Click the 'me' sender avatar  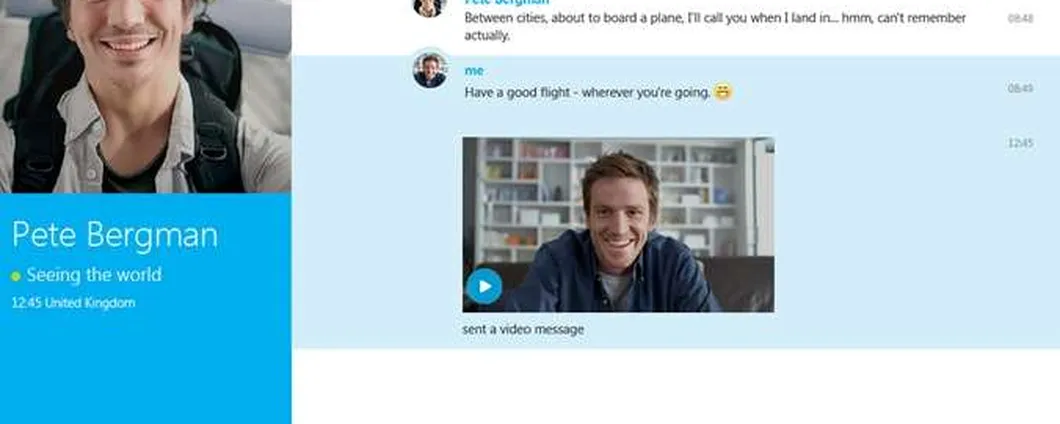coord(430,71)
